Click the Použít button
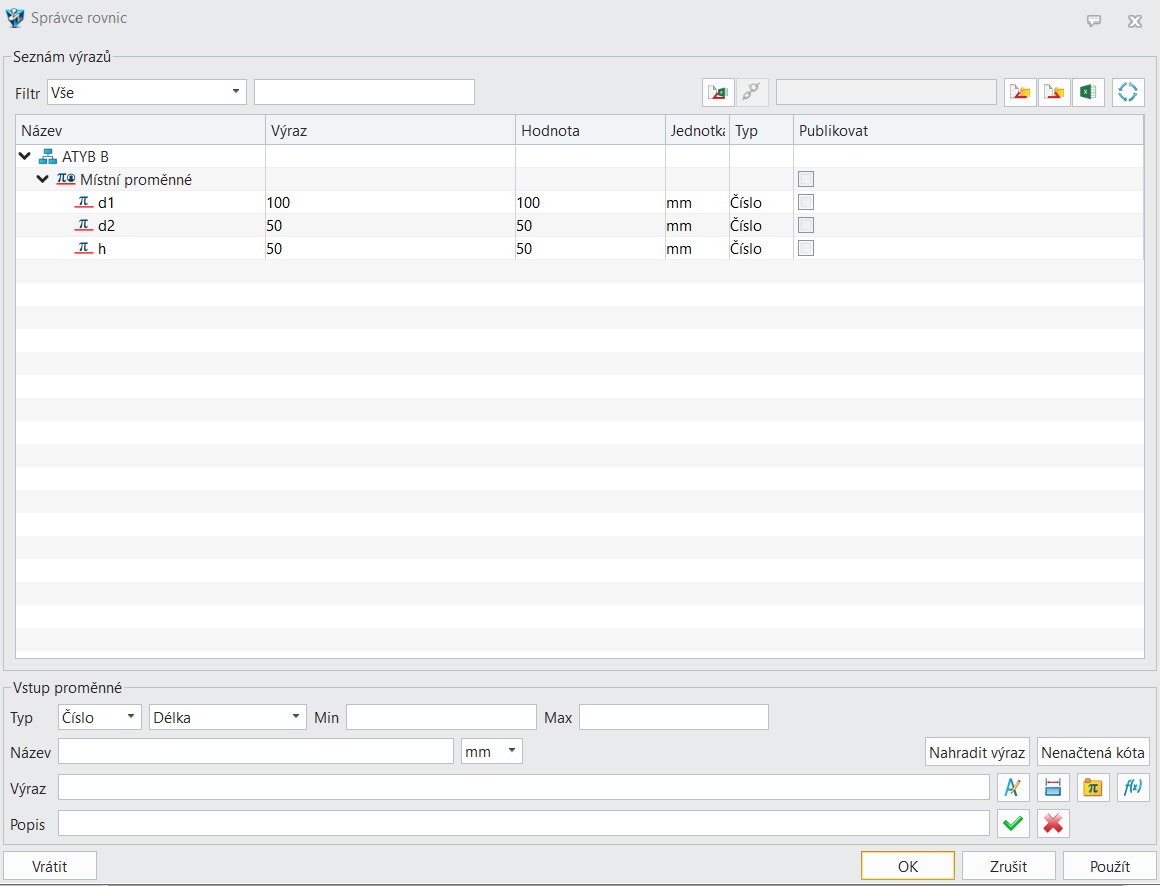This screenshot has width=1160, height=886. tap(1110, 866)
